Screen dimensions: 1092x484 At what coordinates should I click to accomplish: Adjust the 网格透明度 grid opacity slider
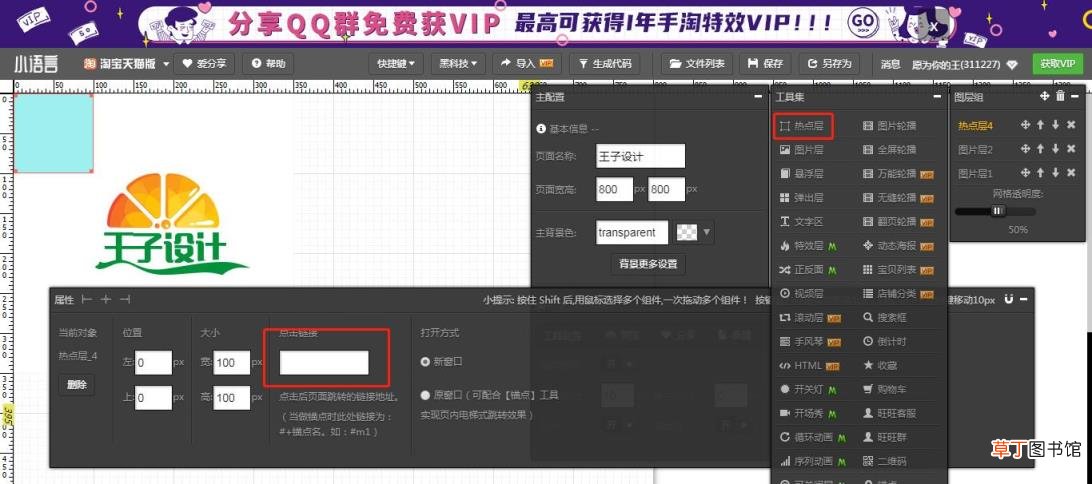[x=996, y=211]
